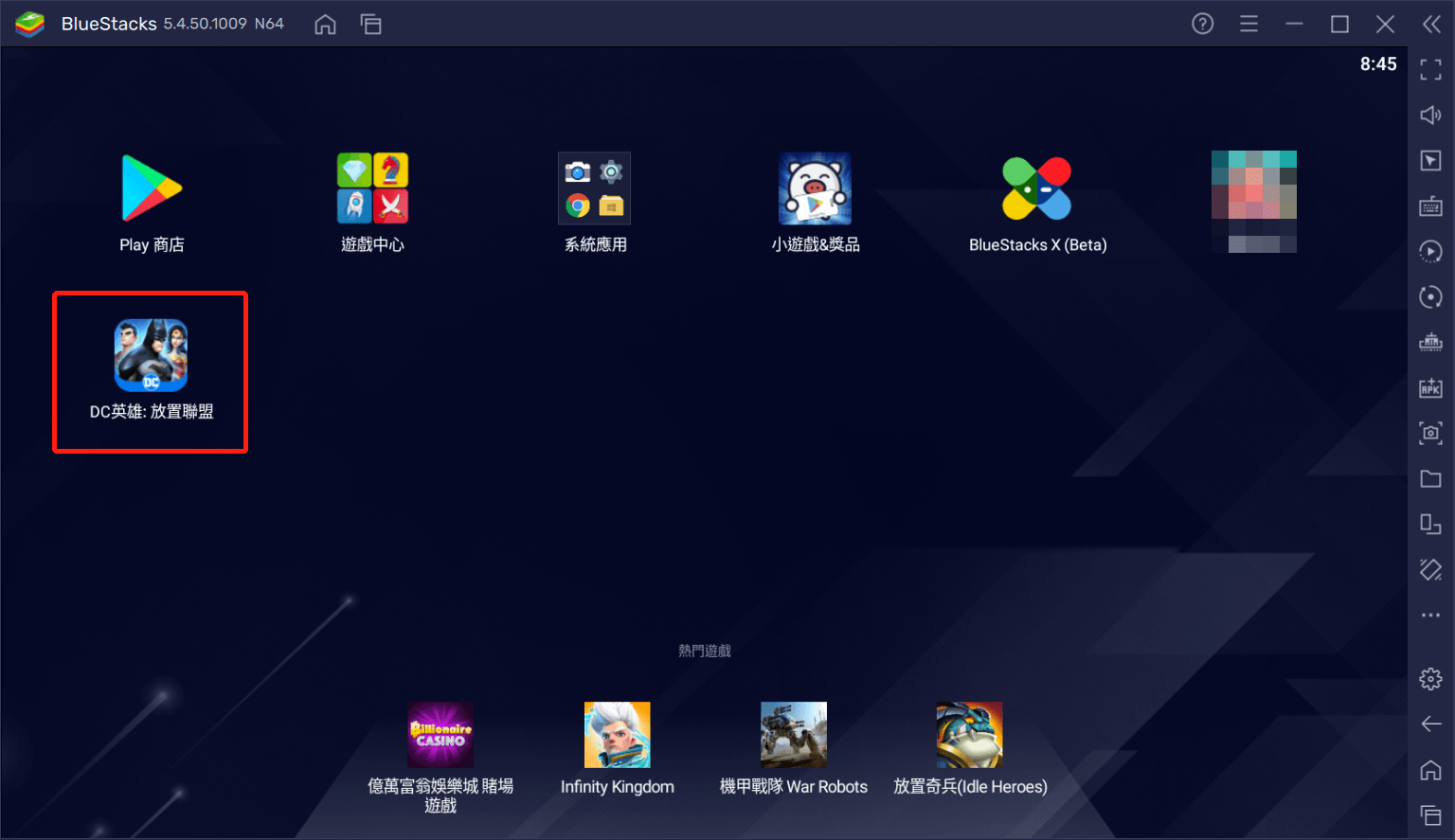Screen dimensions: 1455x840
Task: Click the pixelated app icon top right
Action: 1254,202
